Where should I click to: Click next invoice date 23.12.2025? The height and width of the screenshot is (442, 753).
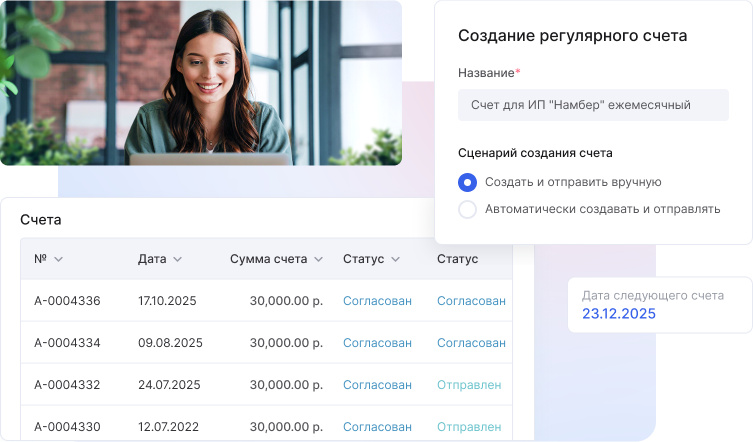point(619,314)
